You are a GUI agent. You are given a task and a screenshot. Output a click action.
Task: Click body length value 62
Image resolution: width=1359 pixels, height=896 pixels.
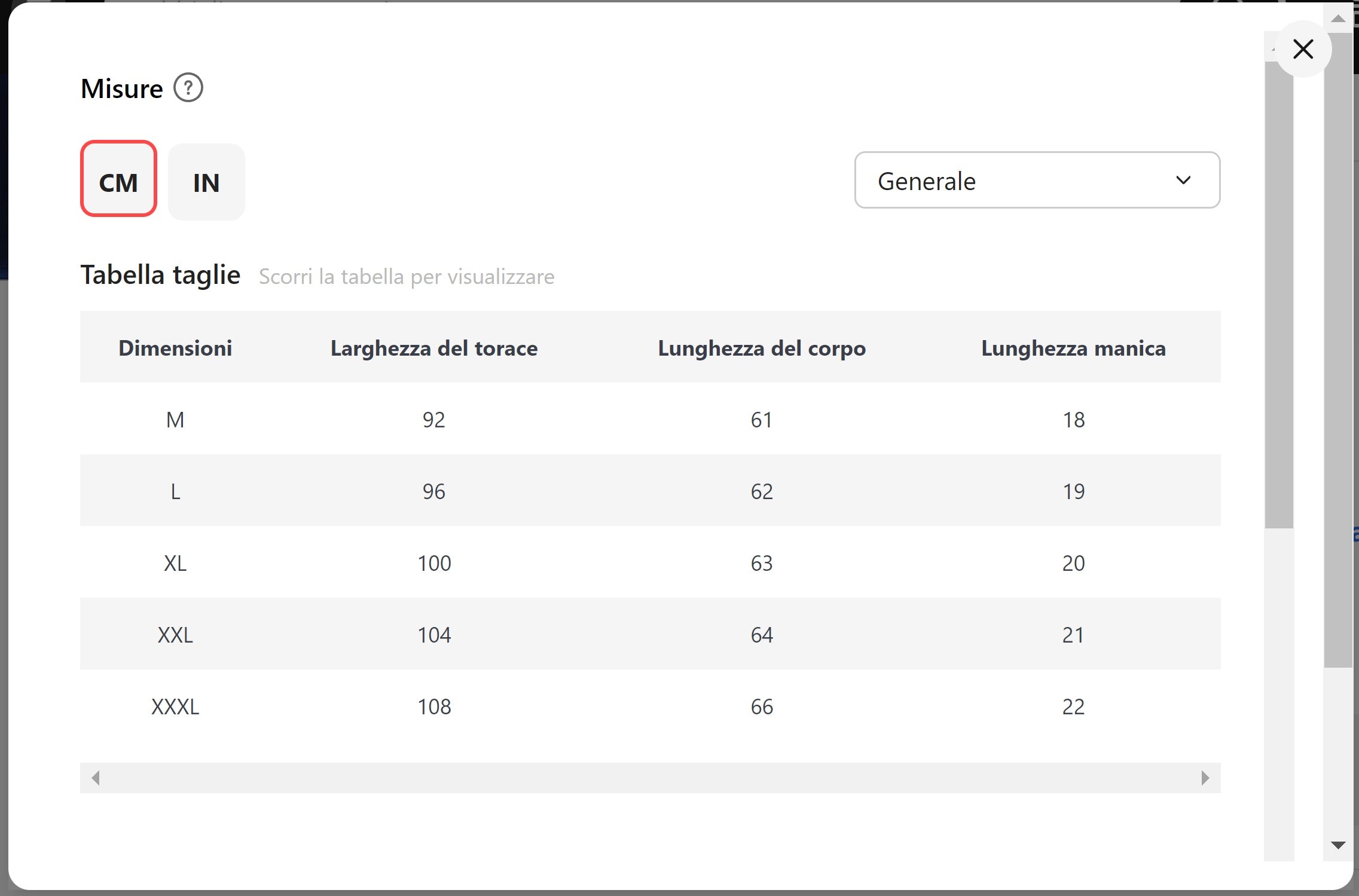762,491
